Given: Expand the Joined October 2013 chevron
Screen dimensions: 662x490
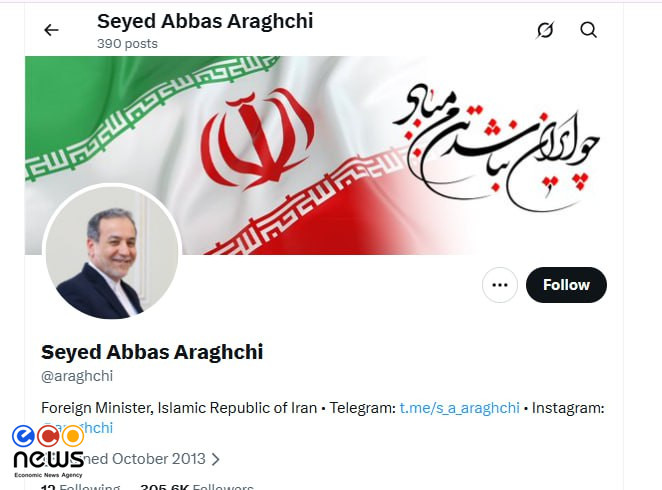Looking at the screenshot, I should coord(215,459).
